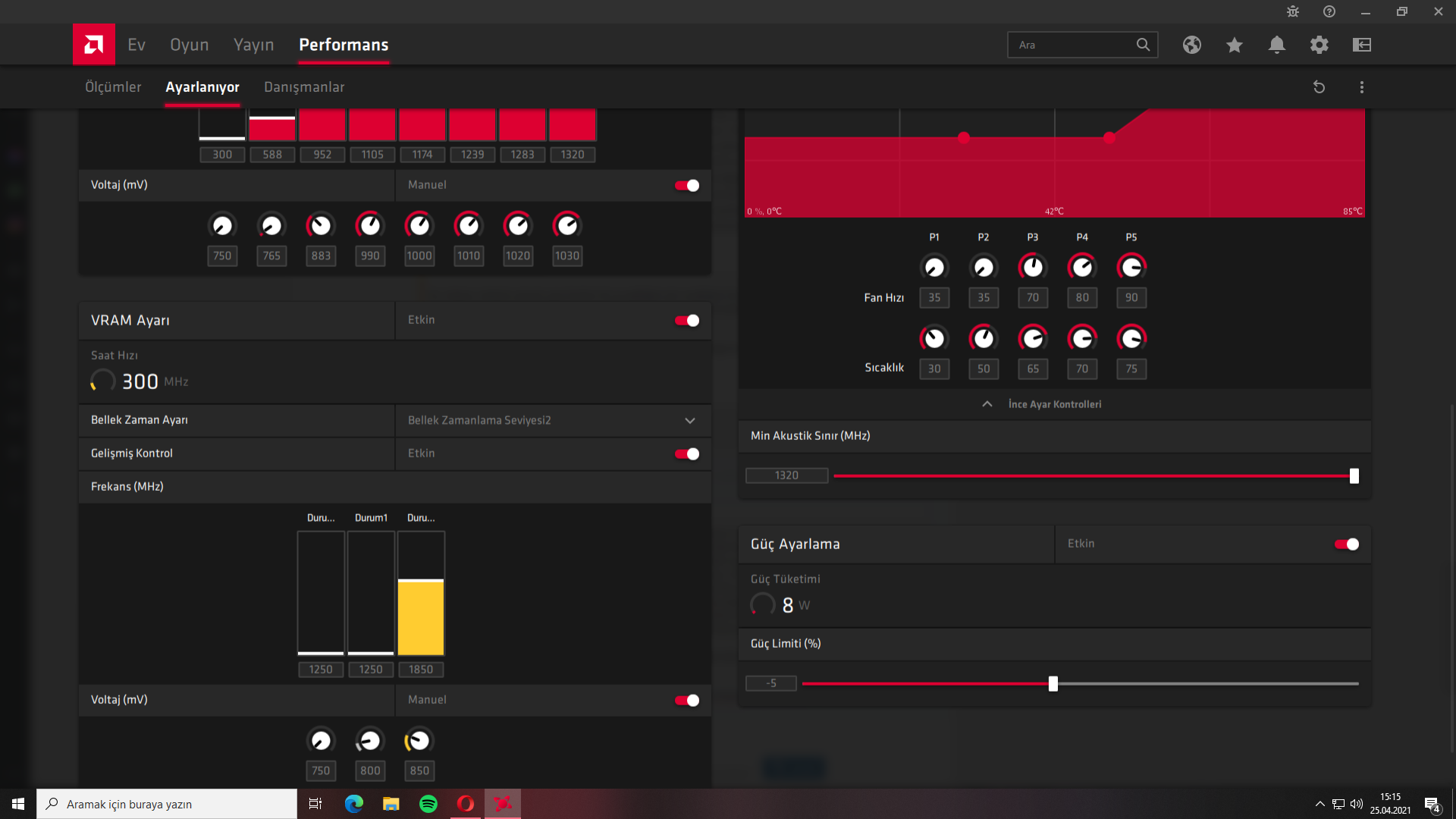Open notifications bell icon

(1276, 45)
